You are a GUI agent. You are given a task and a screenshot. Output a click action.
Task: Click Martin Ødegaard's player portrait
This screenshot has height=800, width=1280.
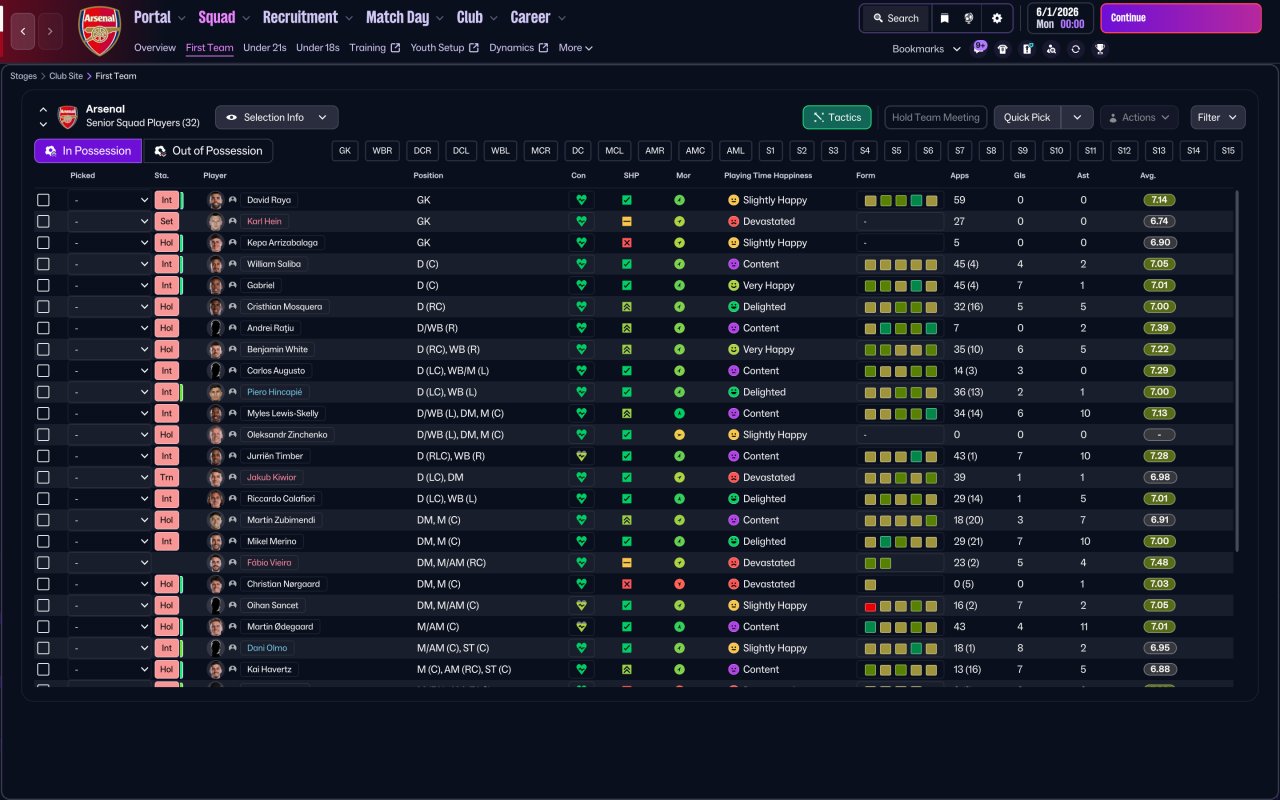pyautogui.click(x=215, y=627)
